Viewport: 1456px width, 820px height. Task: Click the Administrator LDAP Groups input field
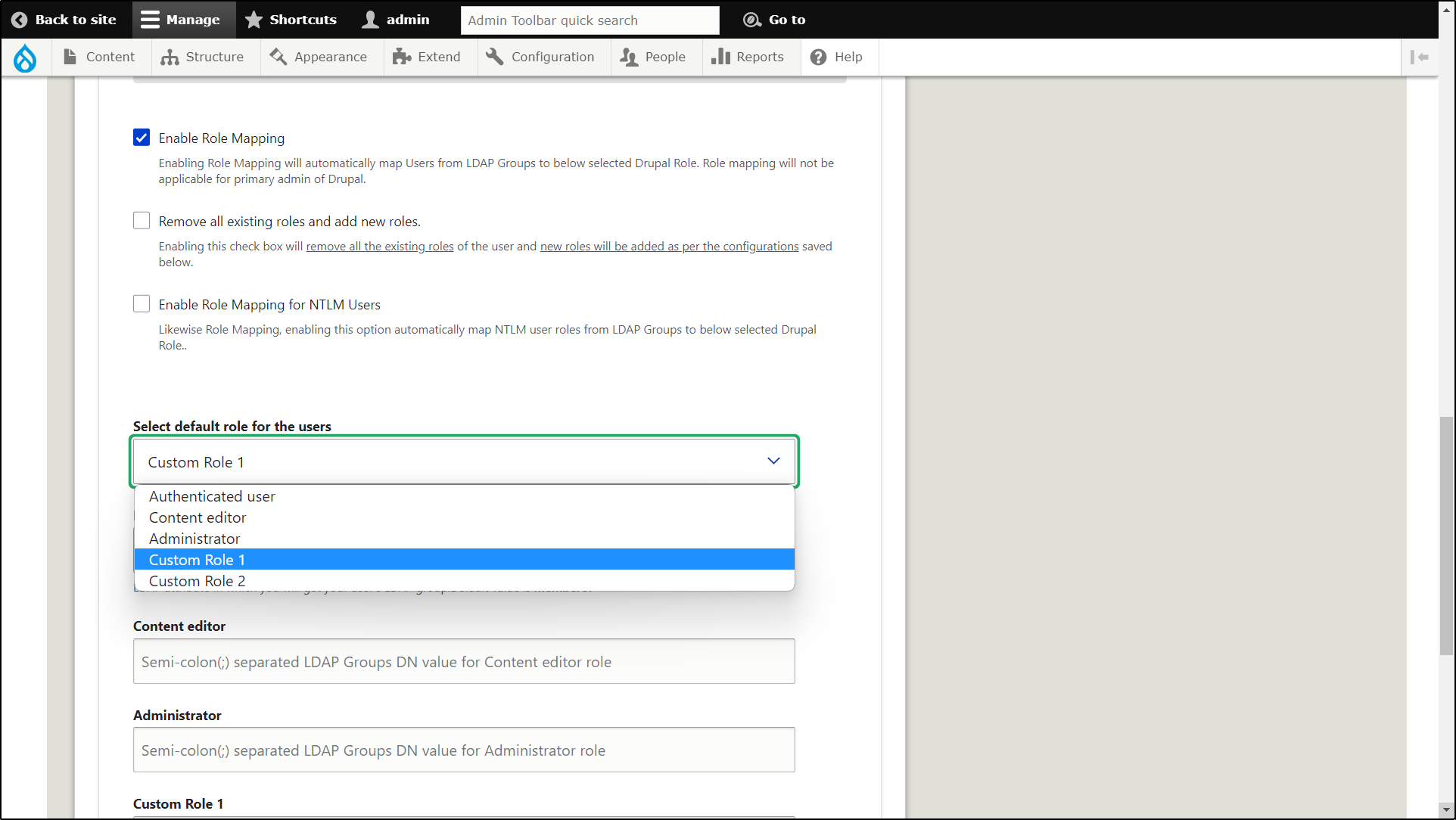(464, 750)
